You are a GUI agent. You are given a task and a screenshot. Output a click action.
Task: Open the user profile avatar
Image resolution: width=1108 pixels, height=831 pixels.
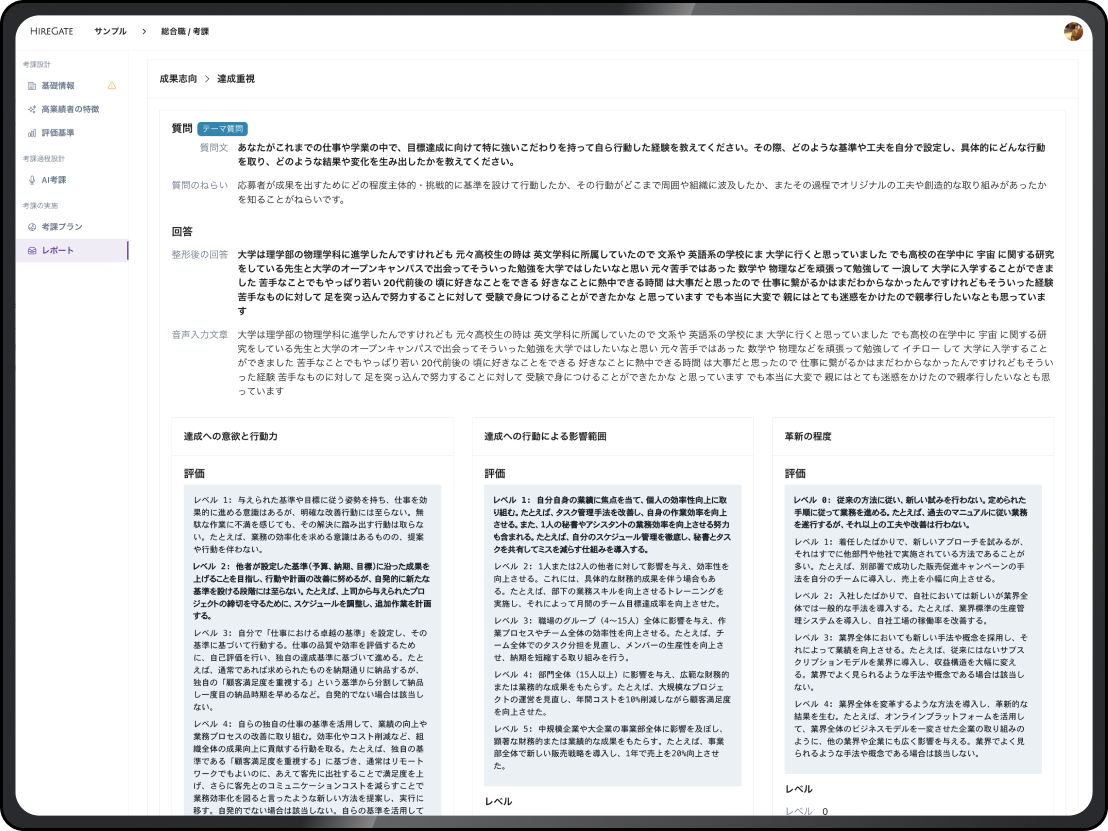(1073, 31)
